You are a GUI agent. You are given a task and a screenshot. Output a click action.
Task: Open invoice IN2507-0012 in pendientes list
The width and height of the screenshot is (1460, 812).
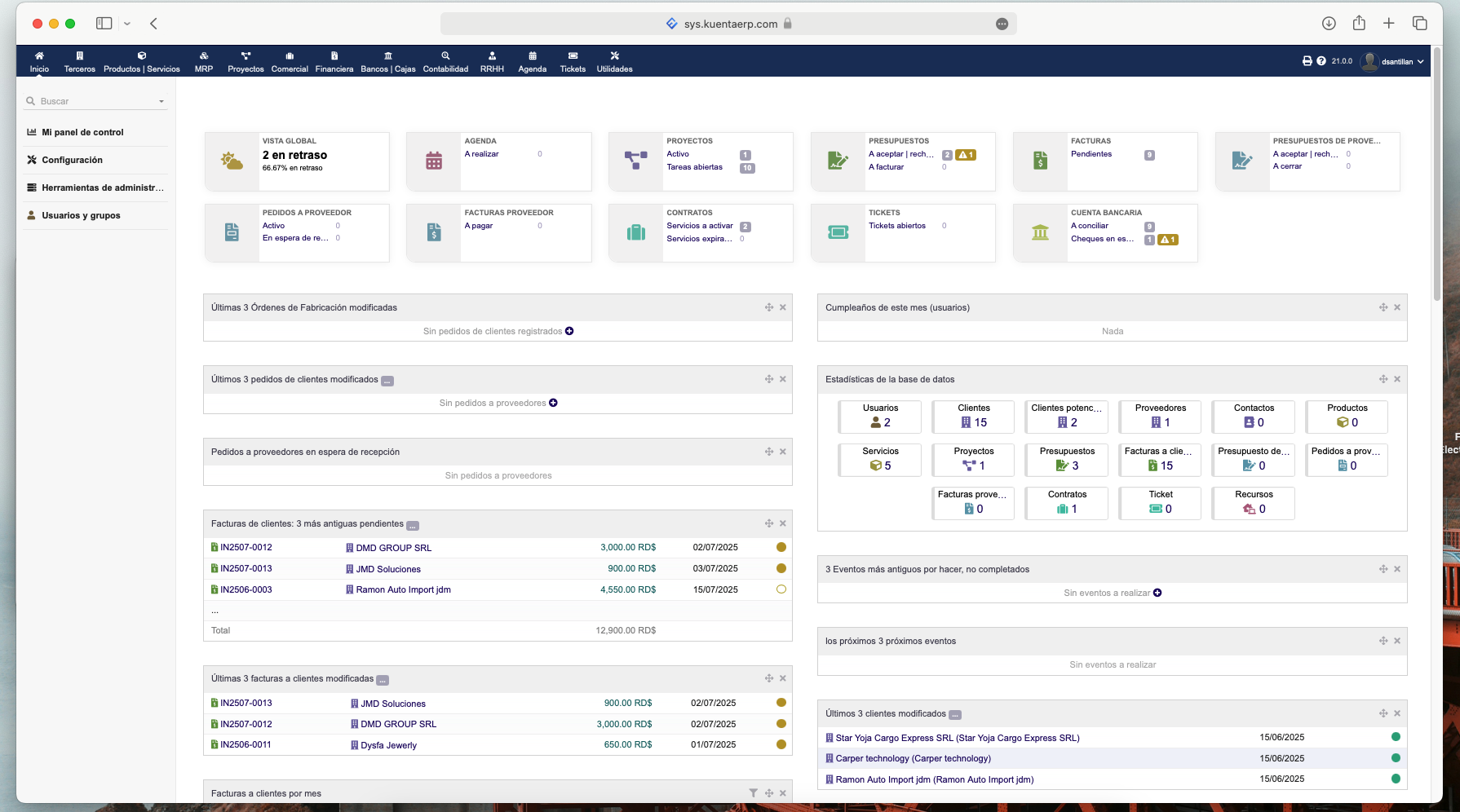(x=246, y=548)
